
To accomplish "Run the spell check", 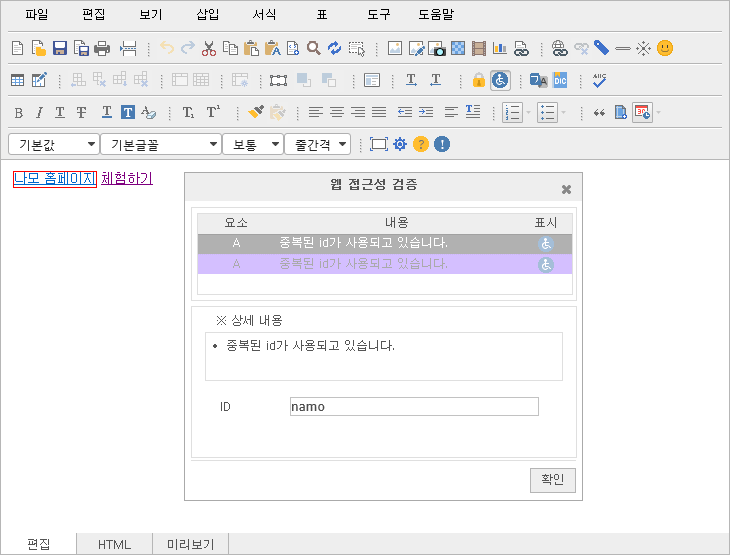I will point(599,81).
